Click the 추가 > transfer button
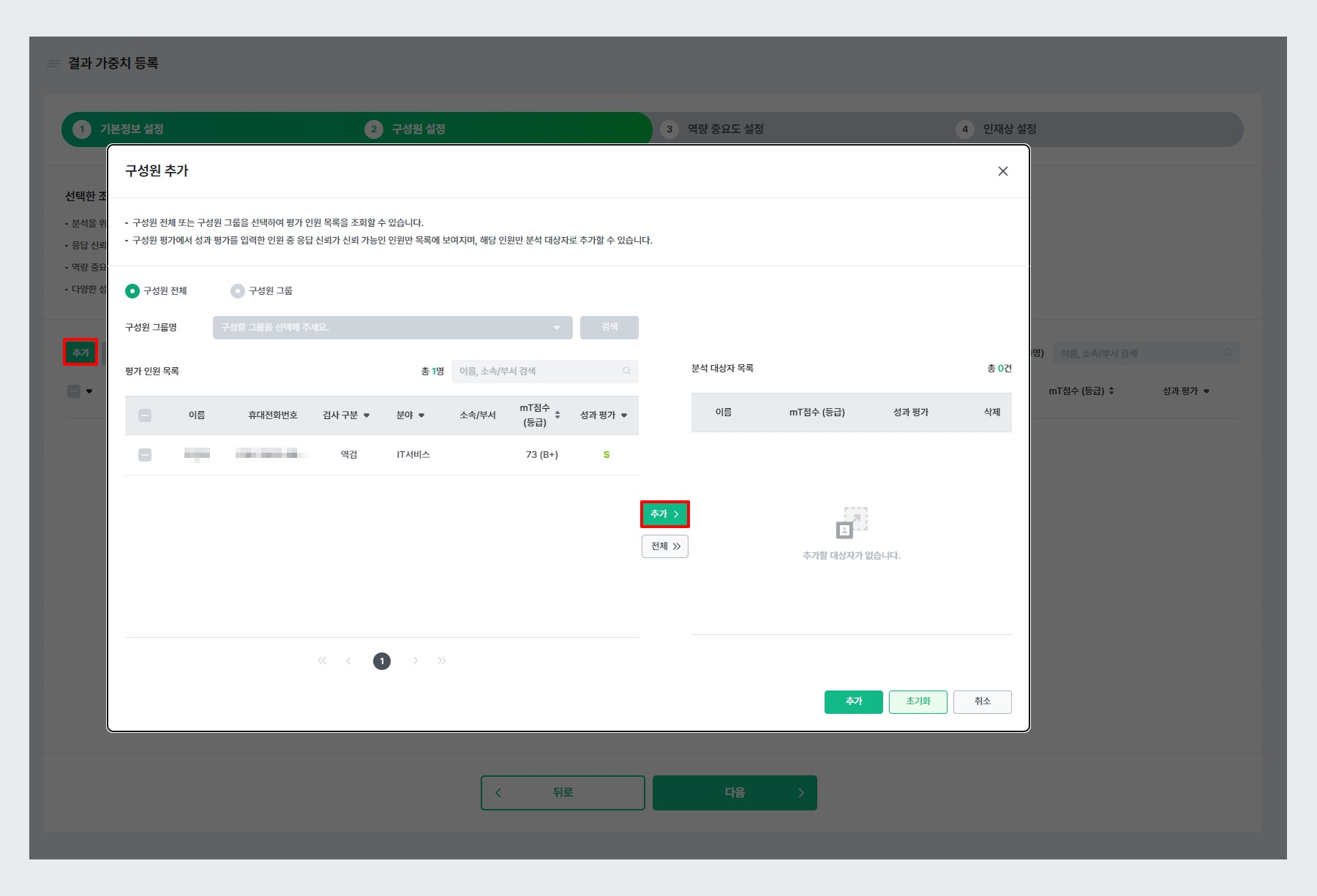The image size is (1317, 896). [x=665, y=514]
